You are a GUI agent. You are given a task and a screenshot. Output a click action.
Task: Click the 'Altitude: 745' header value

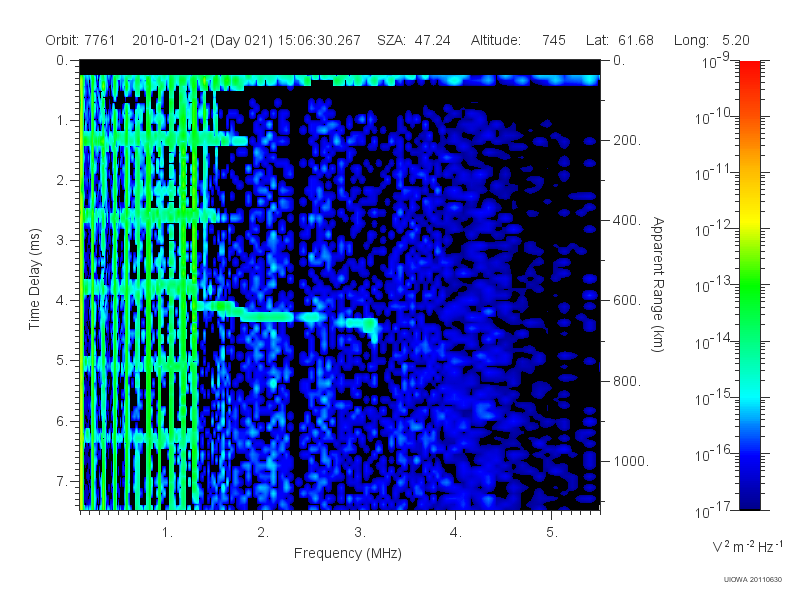(x=518, y=40)
